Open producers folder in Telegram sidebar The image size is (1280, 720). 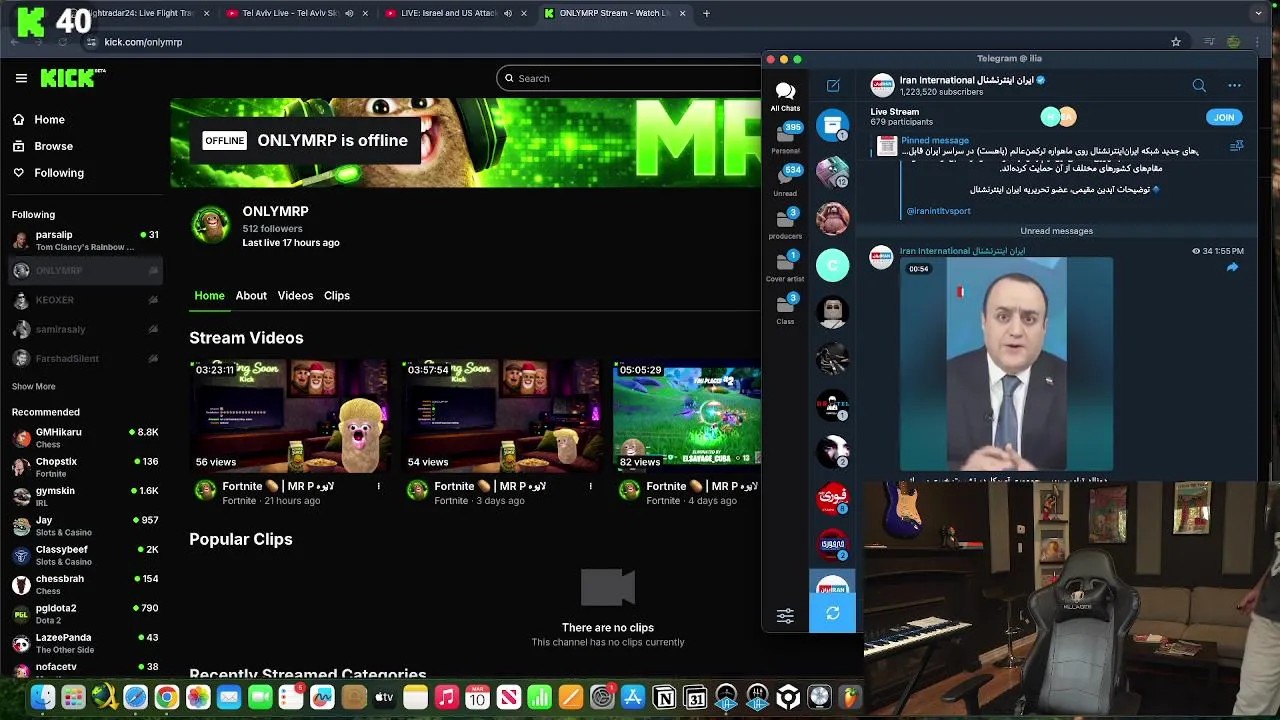785,224
